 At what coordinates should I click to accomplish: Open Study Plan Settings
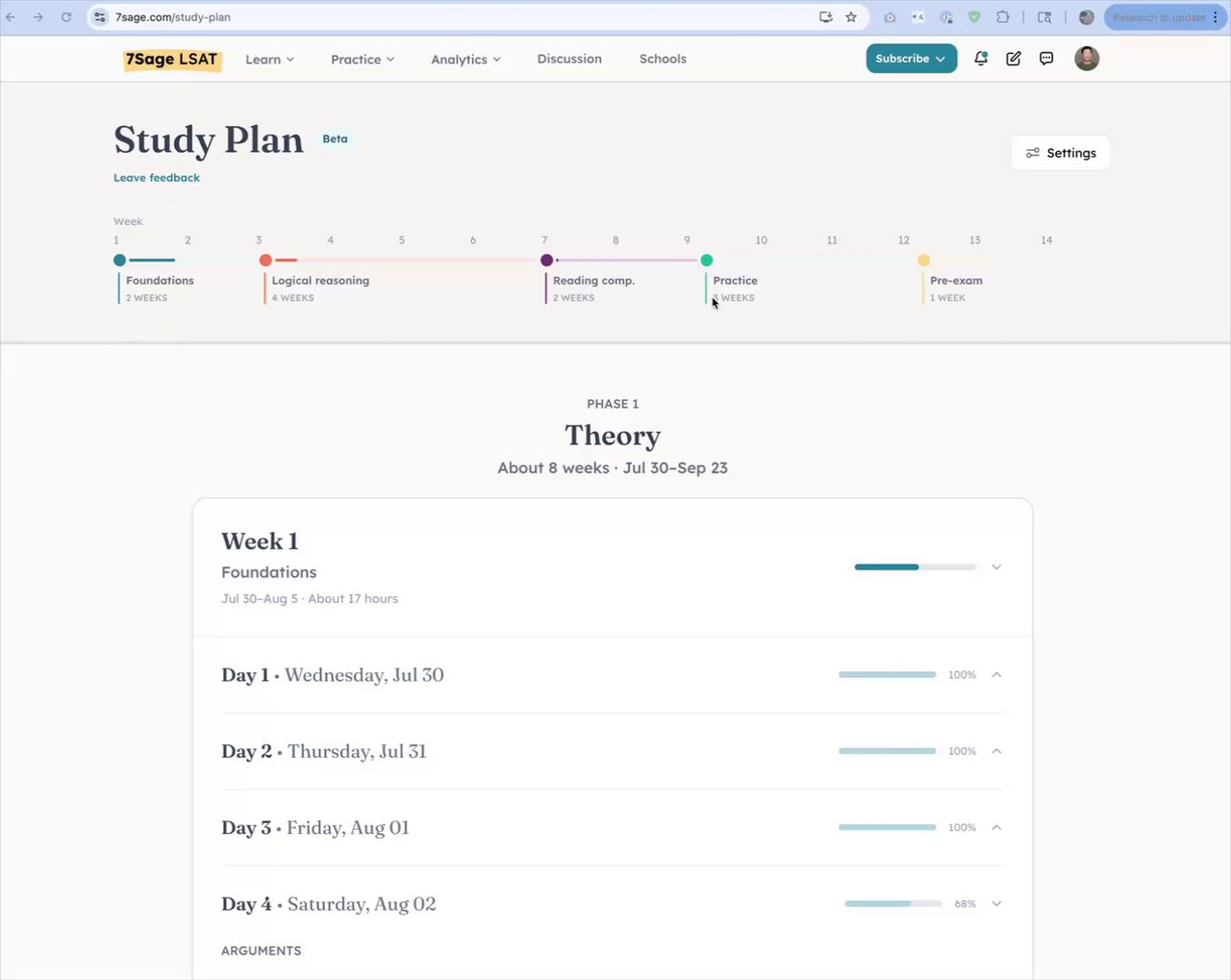point(1061,153)
